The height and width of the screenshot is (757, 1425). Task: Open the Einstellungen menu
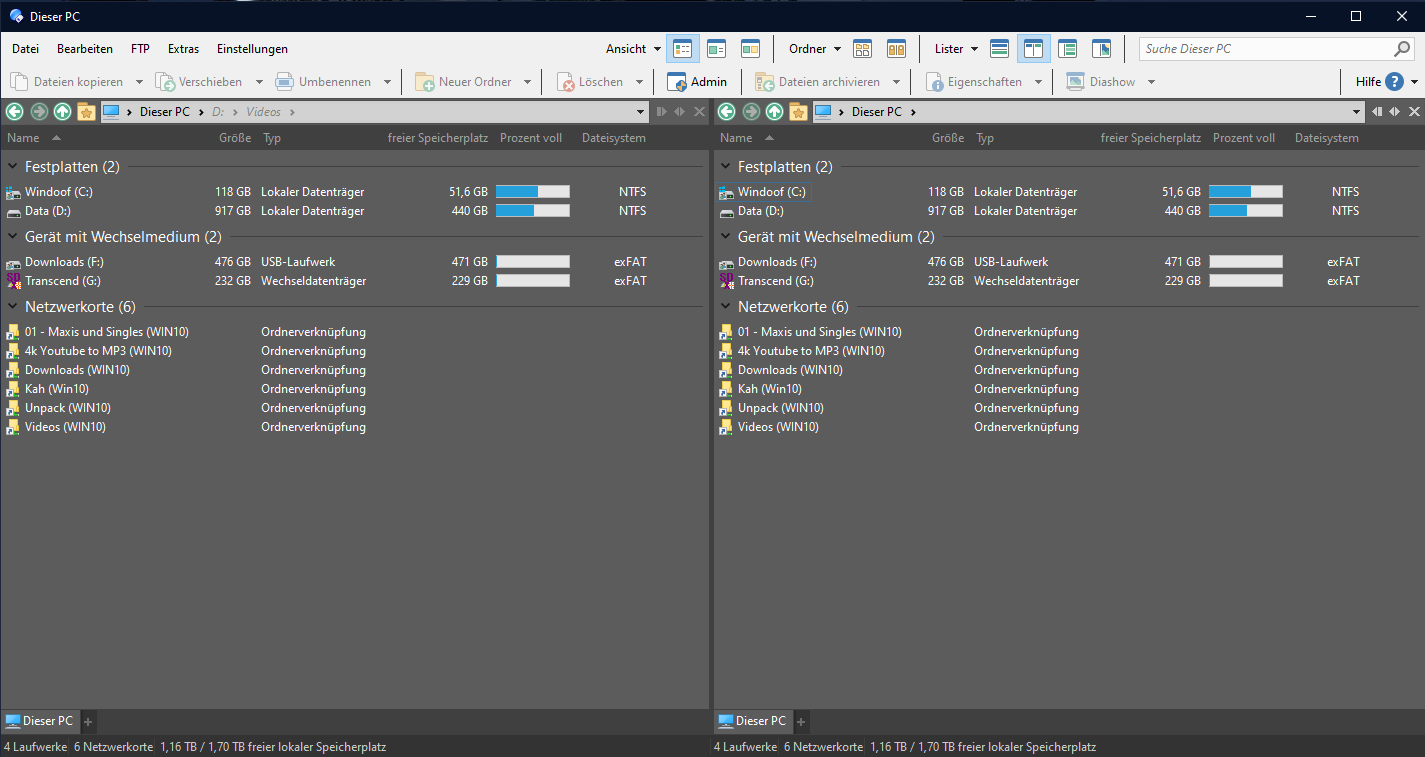tap(252, 49)
